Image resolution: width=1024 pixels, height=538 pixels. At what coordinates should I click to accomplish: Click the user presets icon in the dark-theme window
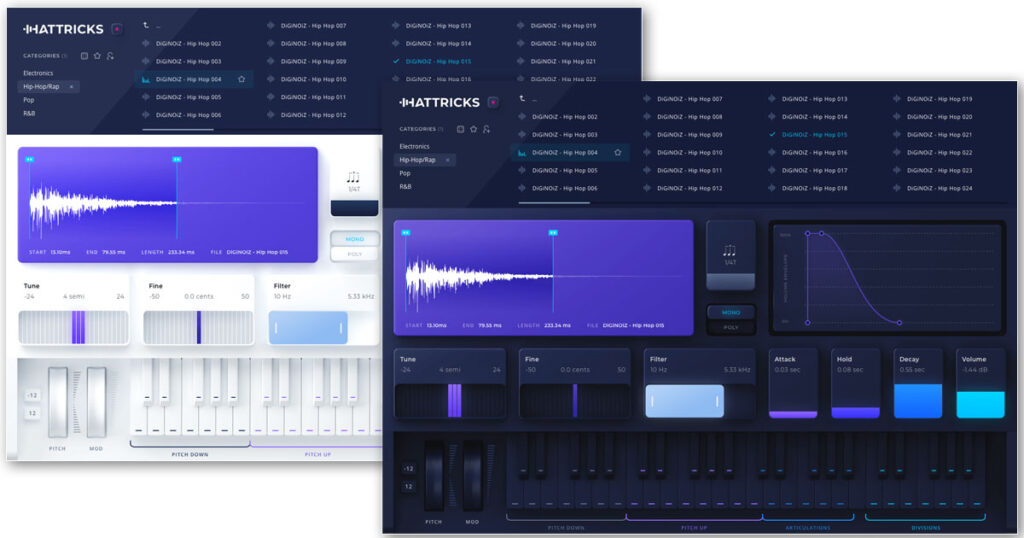pos(487,129)
